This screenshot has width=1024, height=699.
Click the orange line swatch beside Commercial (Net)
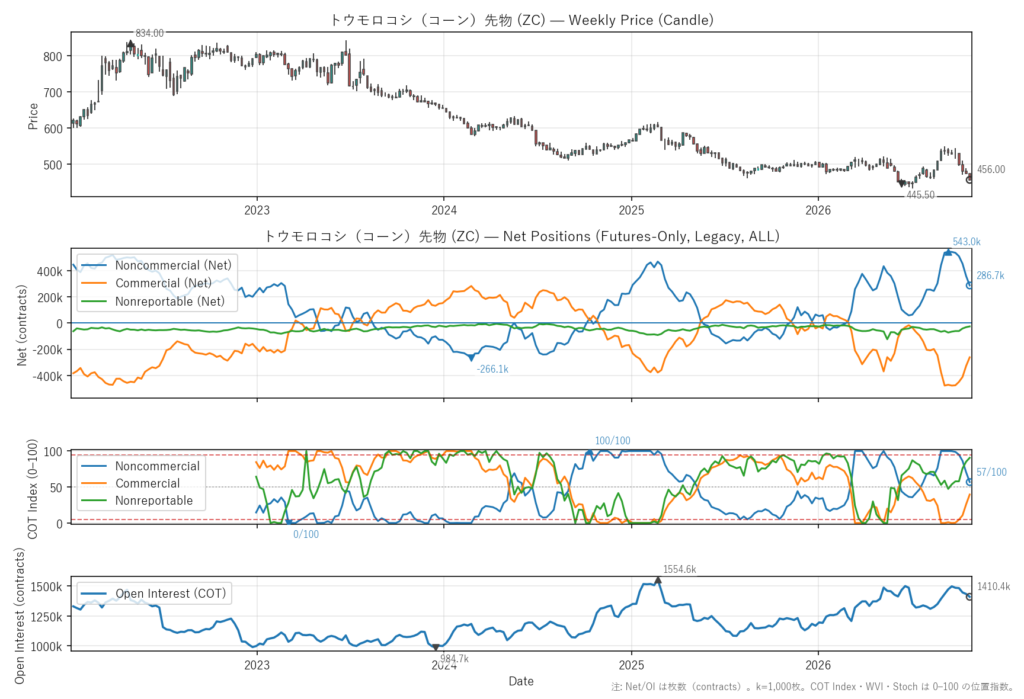coord(94,283)
